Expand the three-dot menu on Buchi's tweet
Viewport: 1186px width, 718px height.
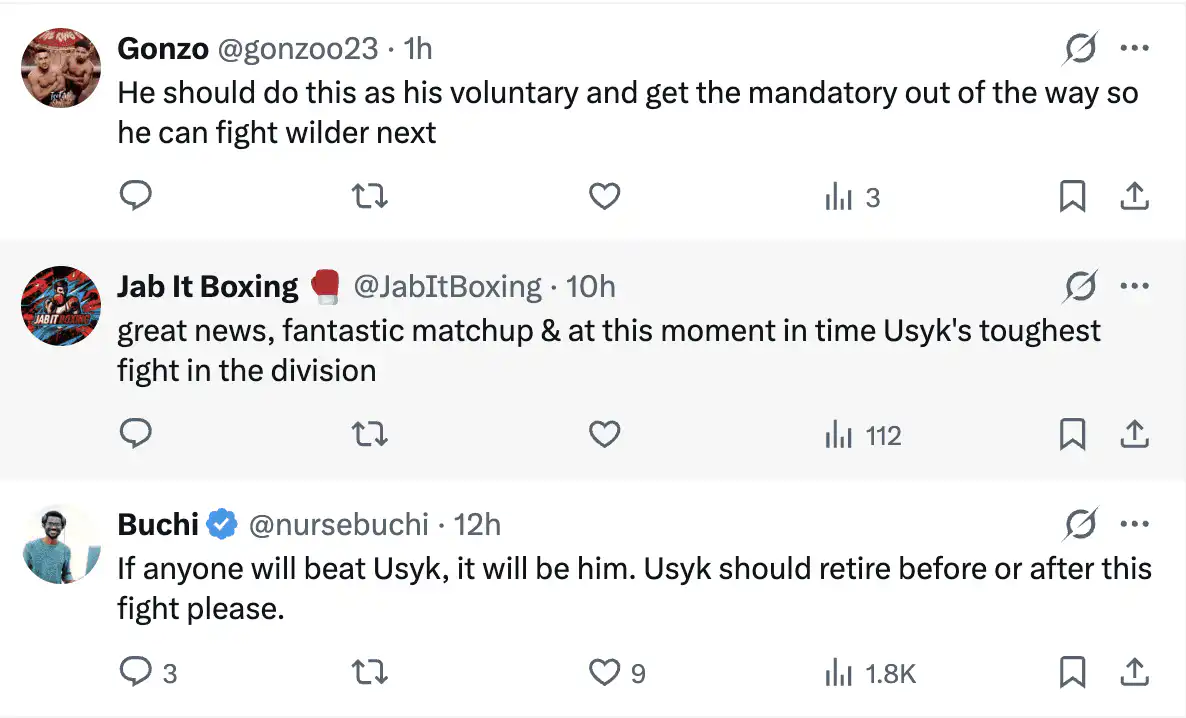(1135, 524)
